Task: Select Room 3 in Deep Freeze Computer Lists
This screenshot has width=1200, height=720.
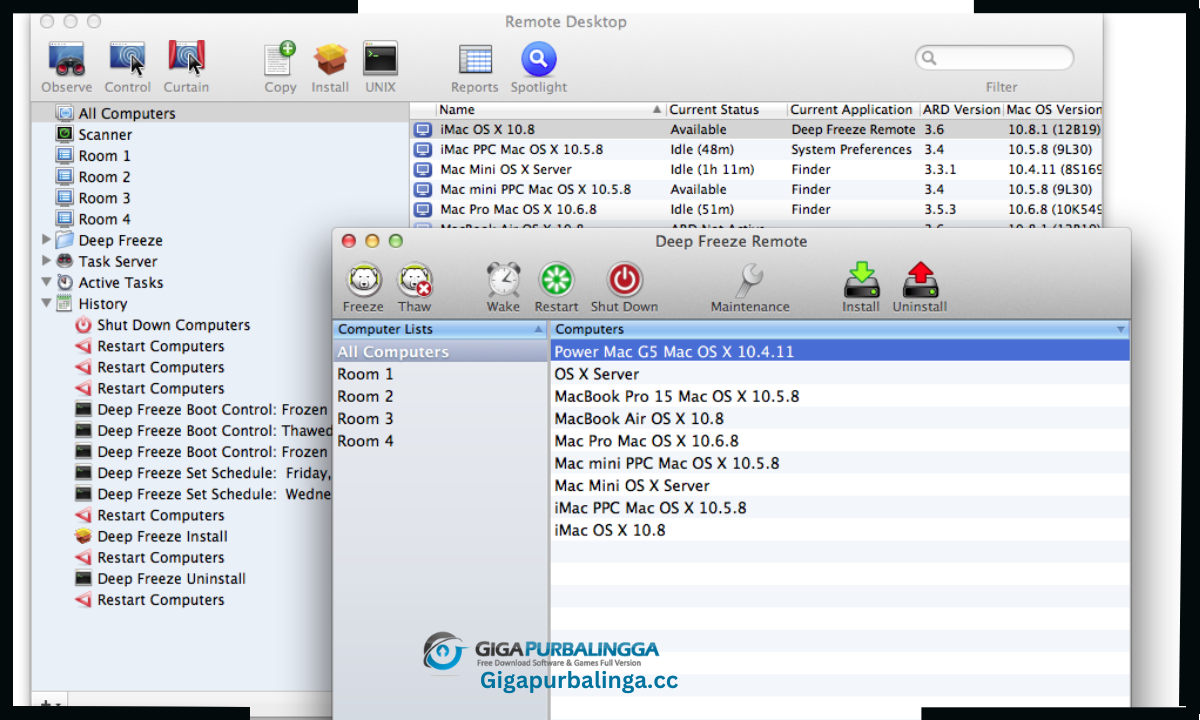Action: [x=441, y=418]
